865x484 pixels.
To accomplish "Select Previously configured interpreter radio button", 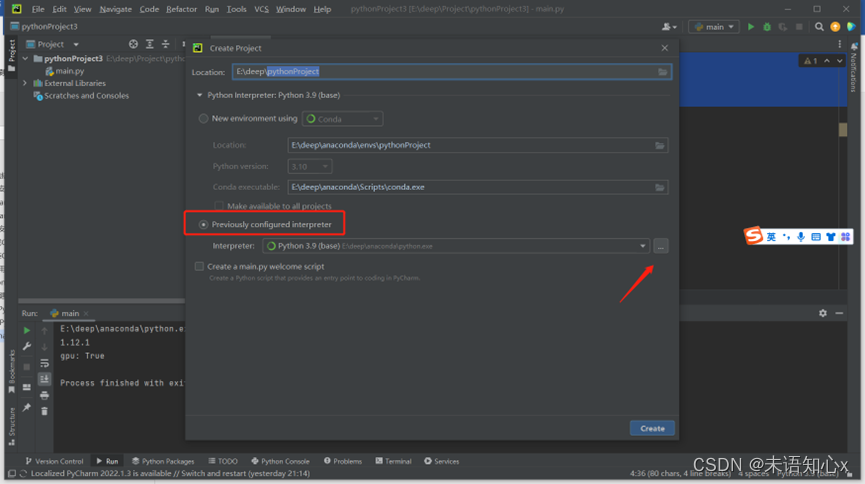I will click(x=204, y=225).
